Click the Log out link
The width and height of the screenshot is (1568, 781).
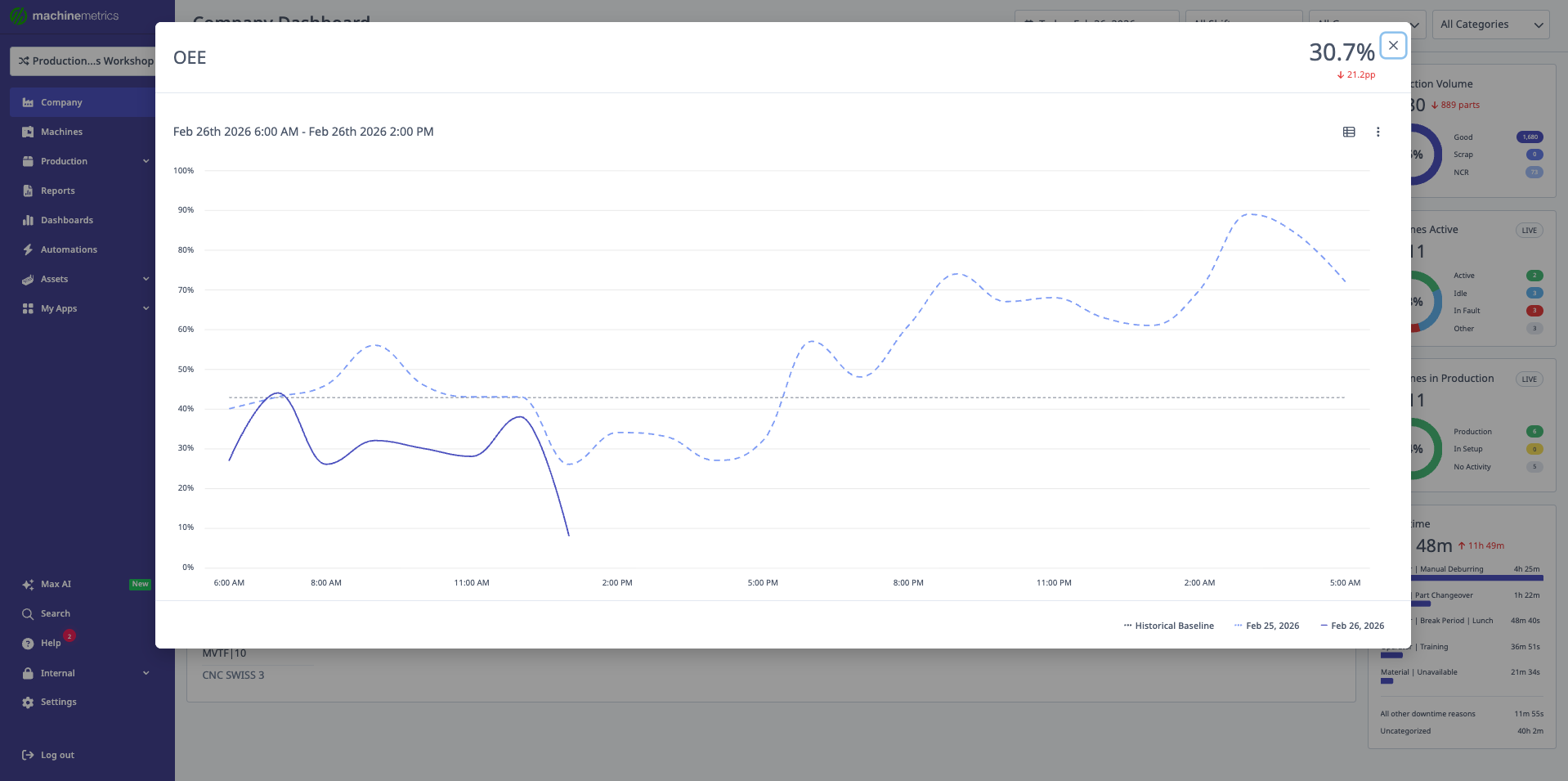[x=57, y=755]
